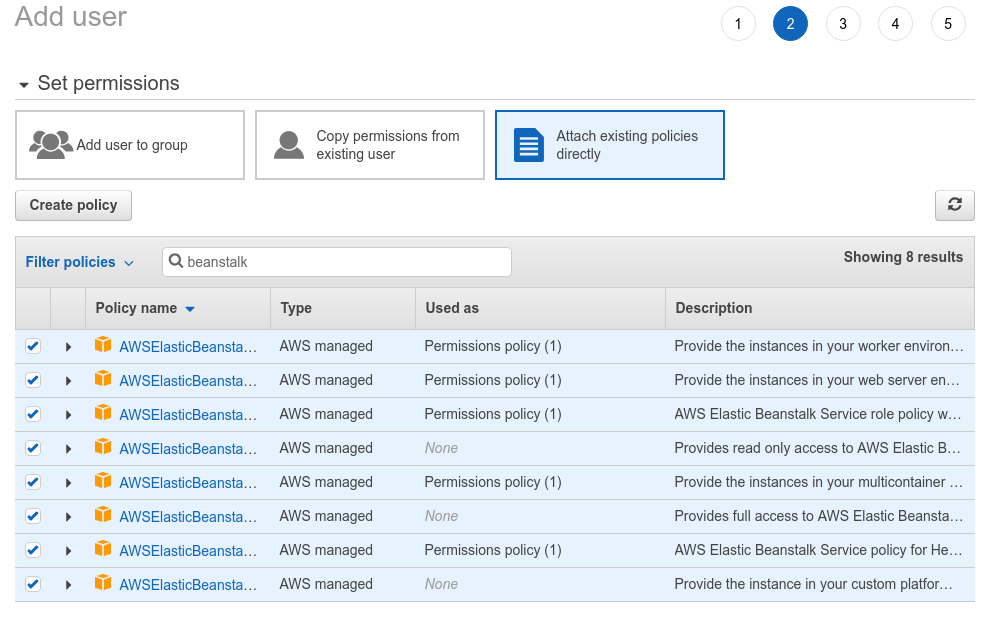Expand the Service policy for He… row
The image size is (1001, 631).
coord(68,551)
